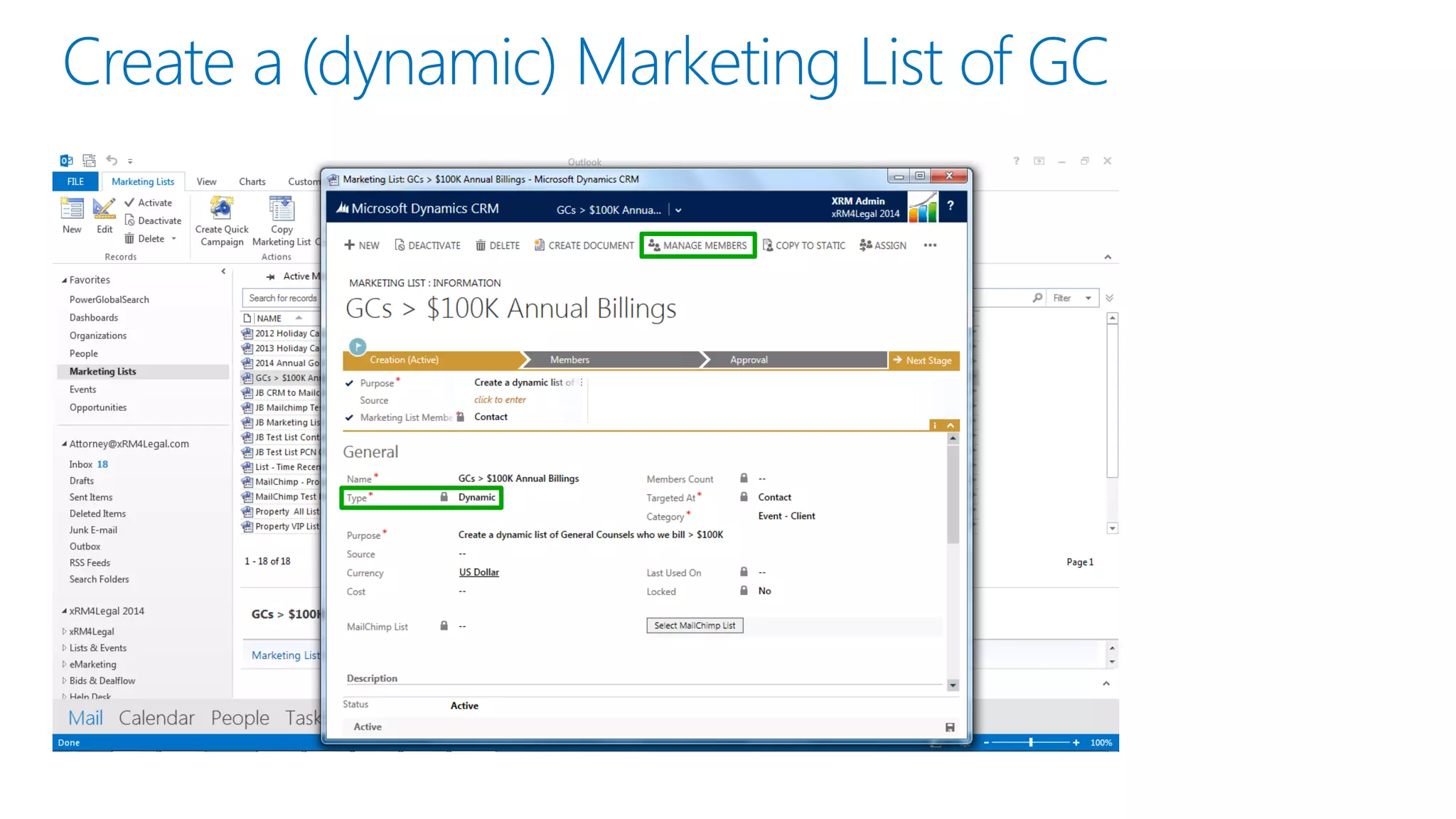Open PowerGlobalSearch in Favorites
This screenshot has height=819, width=1456.
click(109, 299)
